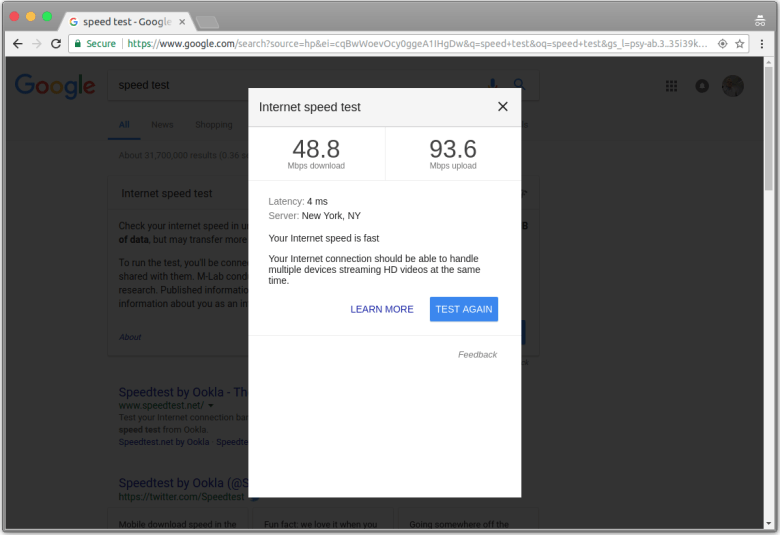
Task: Open the LEARN MORE link
Action: pos(381,309)
